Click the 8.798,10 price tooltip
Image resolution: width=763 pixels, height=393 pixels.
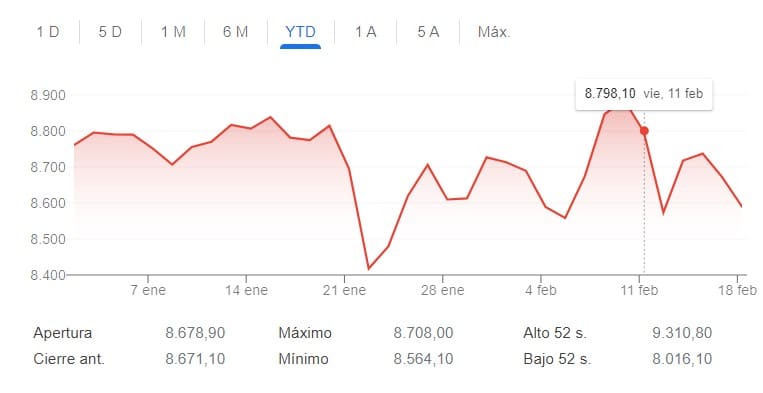click(x=644, y=93)
